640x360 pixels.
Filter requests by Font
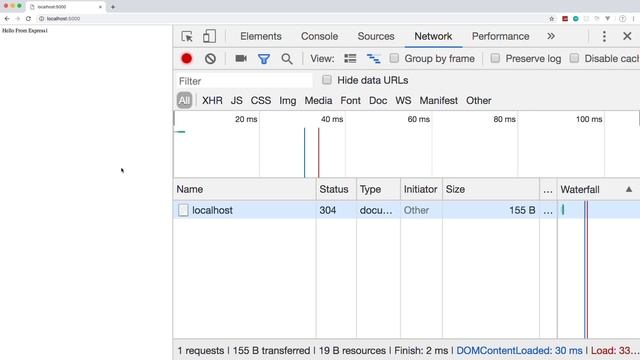(351, 100)
